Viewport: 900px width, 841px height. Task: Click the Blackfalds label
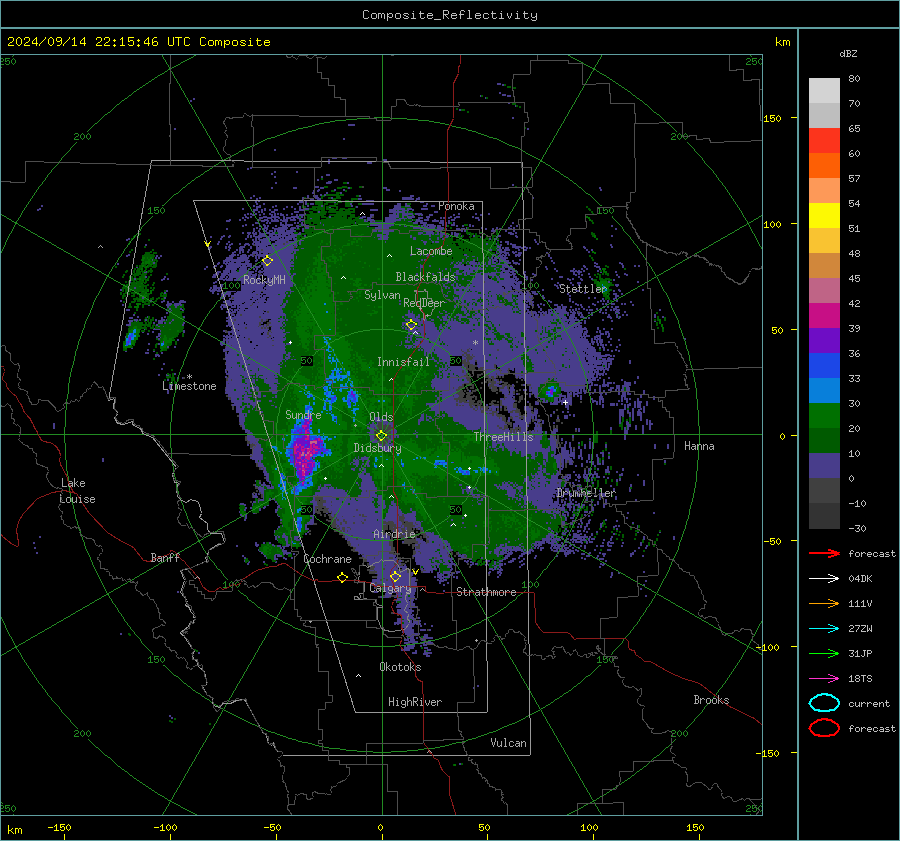tap(425, 277)
